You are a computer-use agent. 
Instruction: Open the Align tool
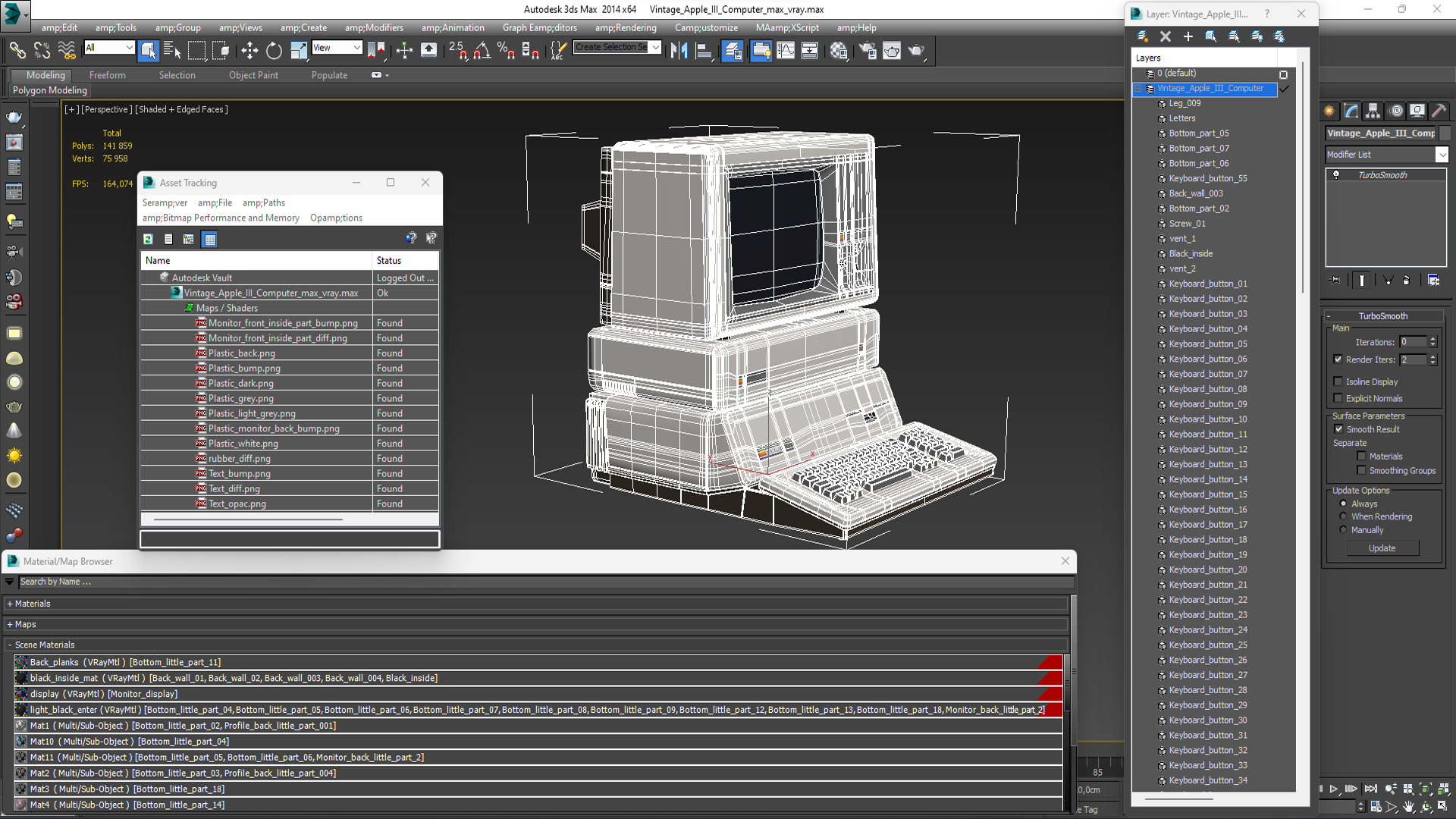click(x=704, y=51)
